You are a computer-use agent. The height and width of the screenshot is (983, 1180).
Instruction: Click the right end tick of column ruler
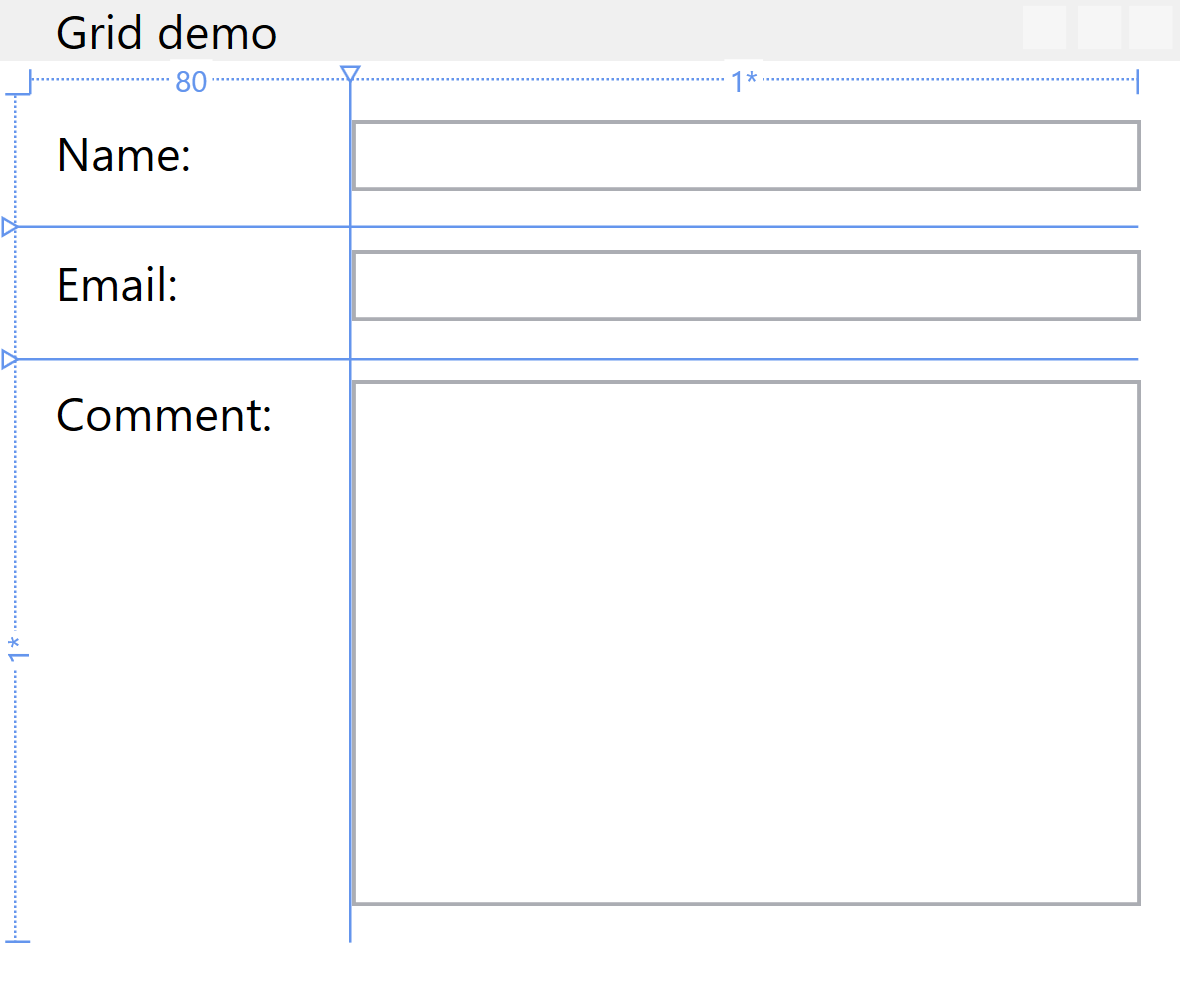click(x=1138, y=82)
